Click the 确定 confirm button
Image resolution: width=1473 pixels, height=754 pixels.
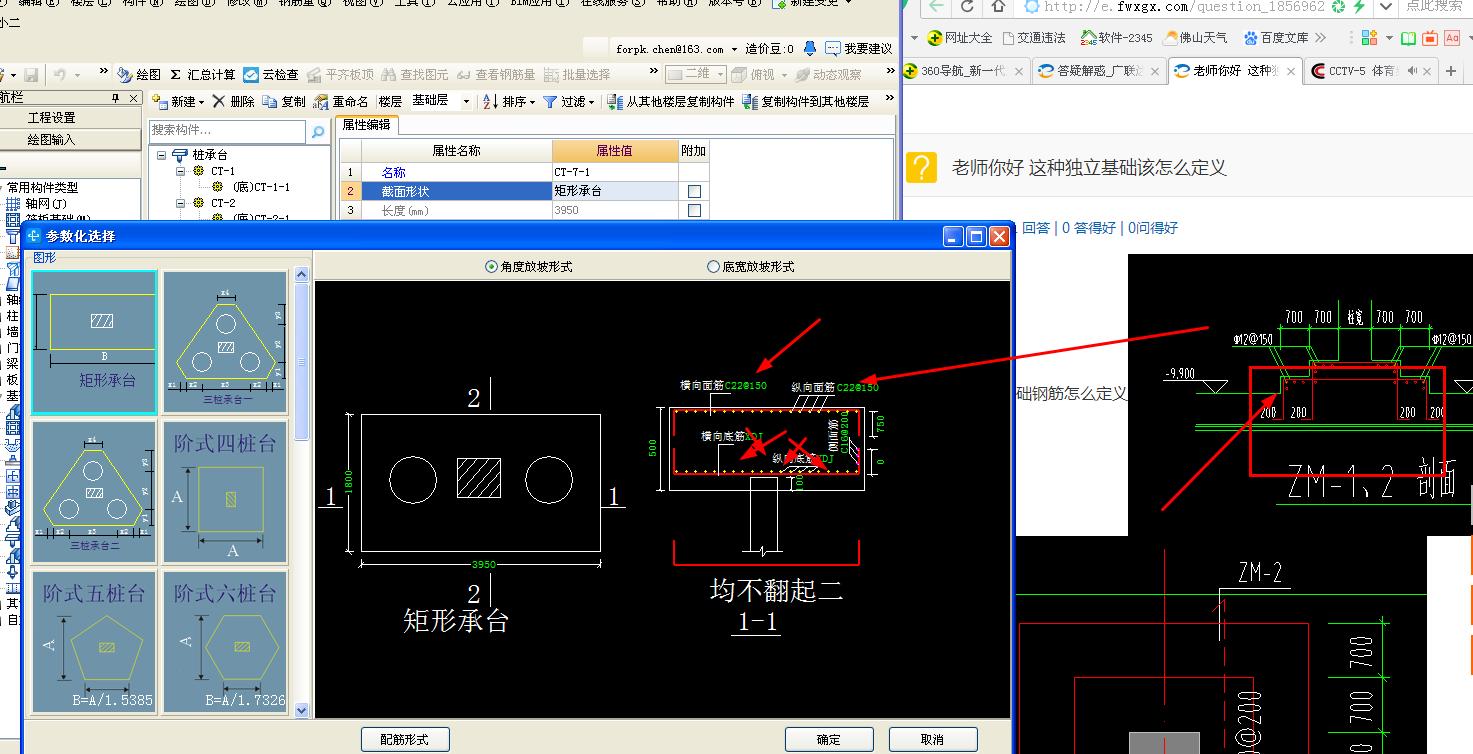coord(829,739)
